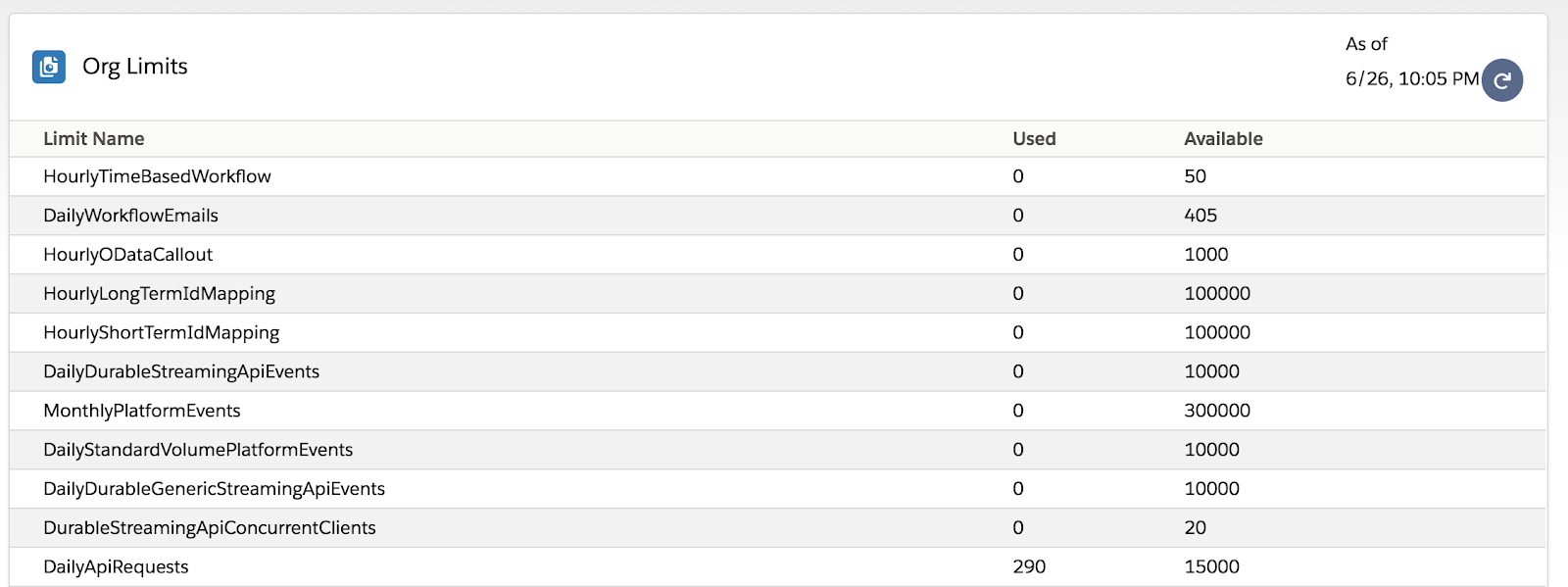Click Used value 0 for DurableStreamingApiConcurrentClients
Screen dimensions: 1568x587
[1018, 528]
